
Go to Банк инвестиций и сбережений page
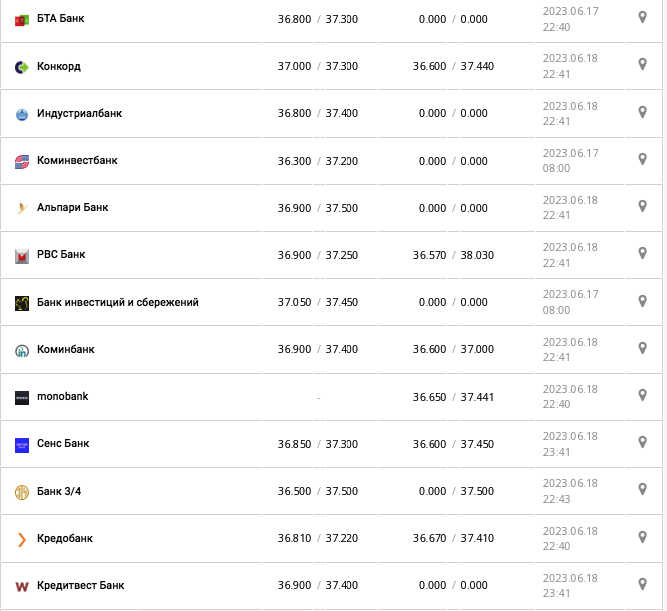[x=117, y=302]
